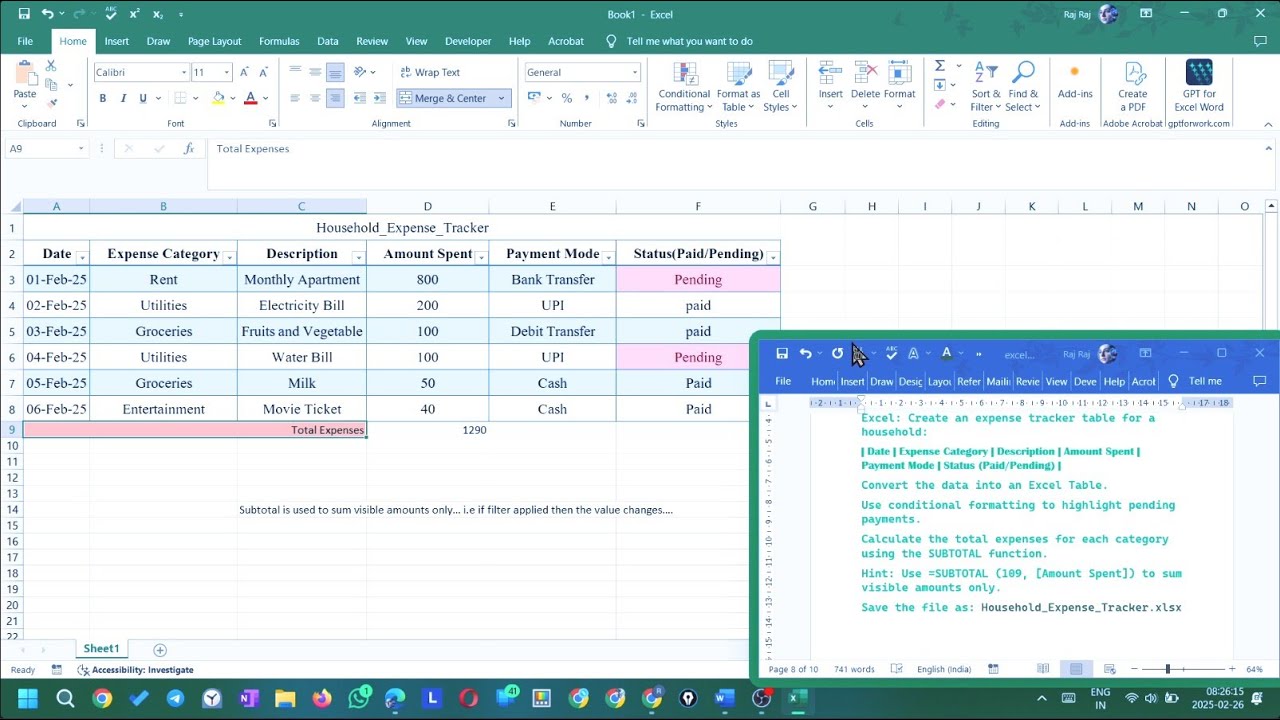The image size is (1280, 720).
Task: Open Conditional Formatting in the Styles group
Action: click(684, 87)
